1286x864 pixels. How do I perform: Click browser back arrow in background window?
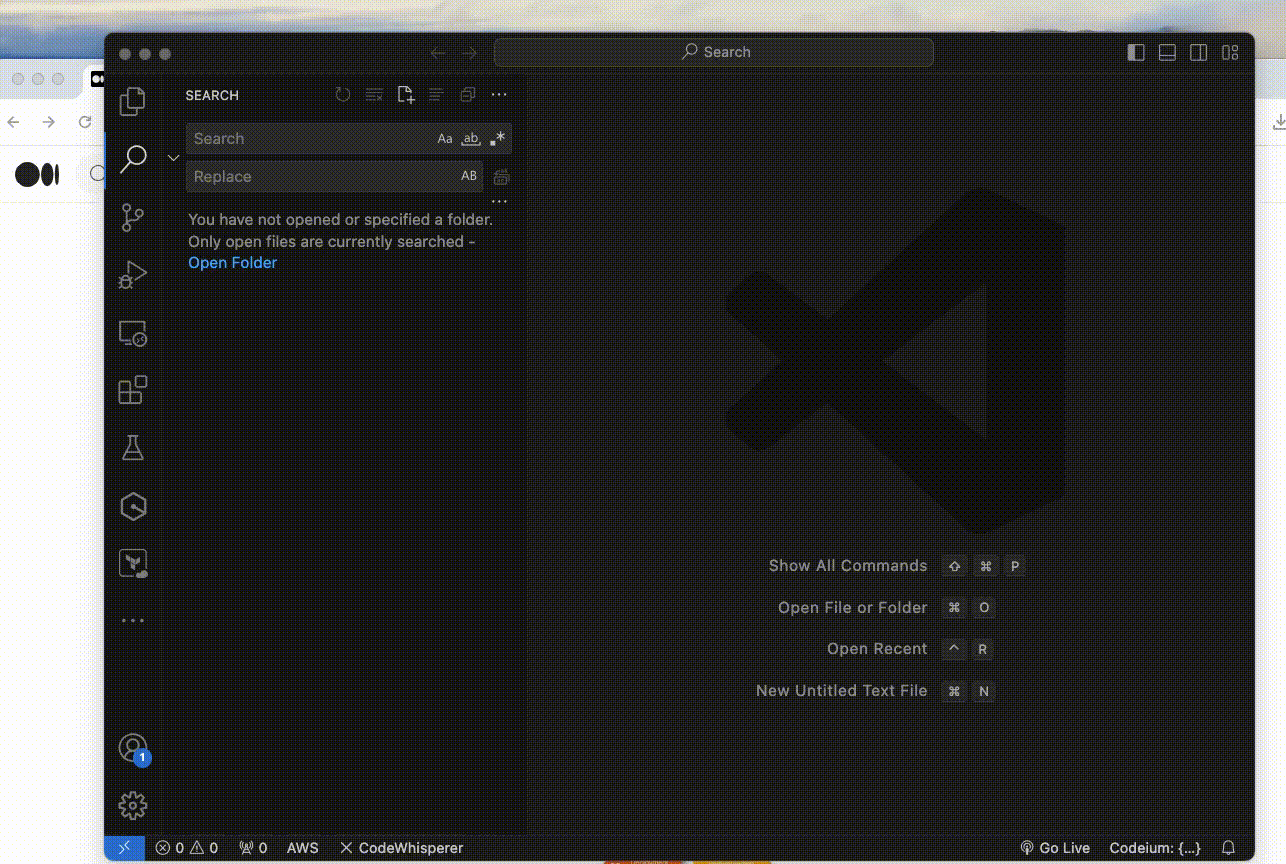click(13, 122)
